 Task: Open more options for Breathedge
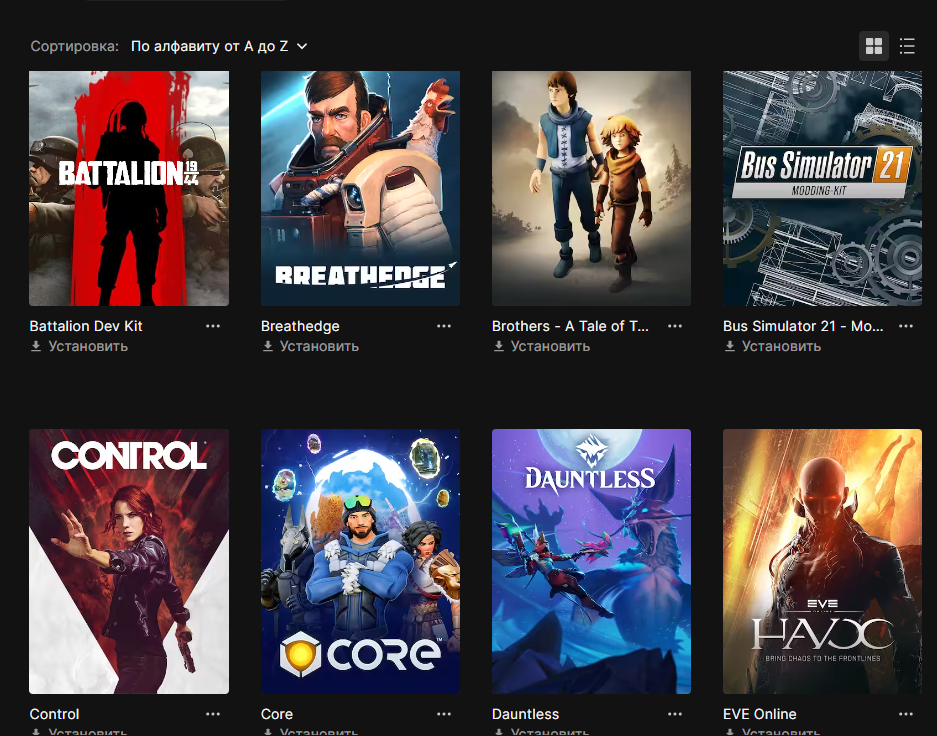444,326
